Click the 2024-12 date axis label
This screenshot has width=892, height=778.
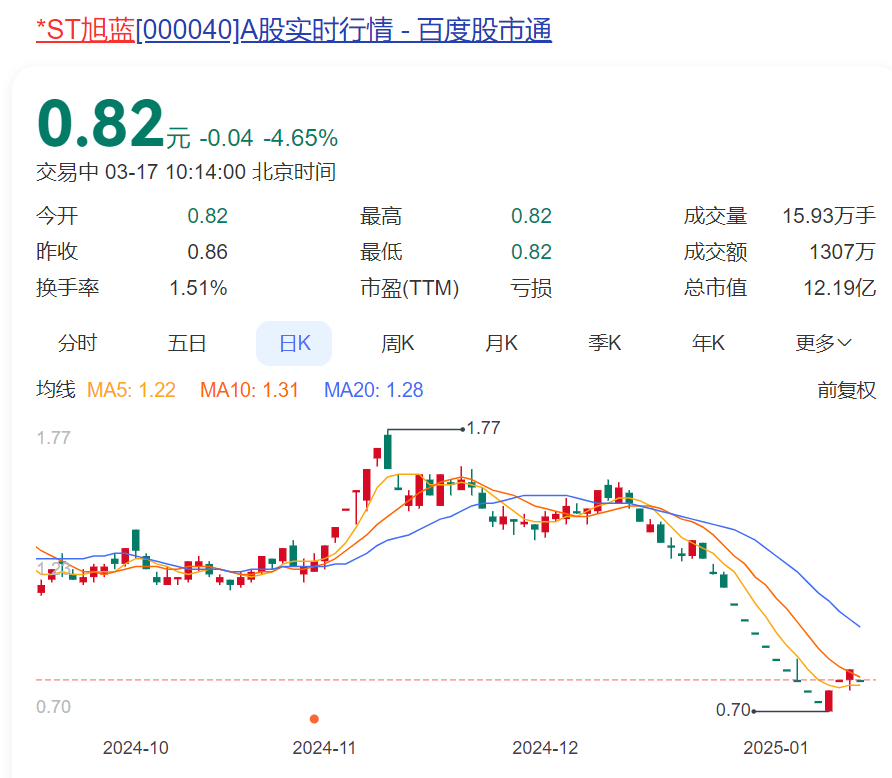[544, 747]
